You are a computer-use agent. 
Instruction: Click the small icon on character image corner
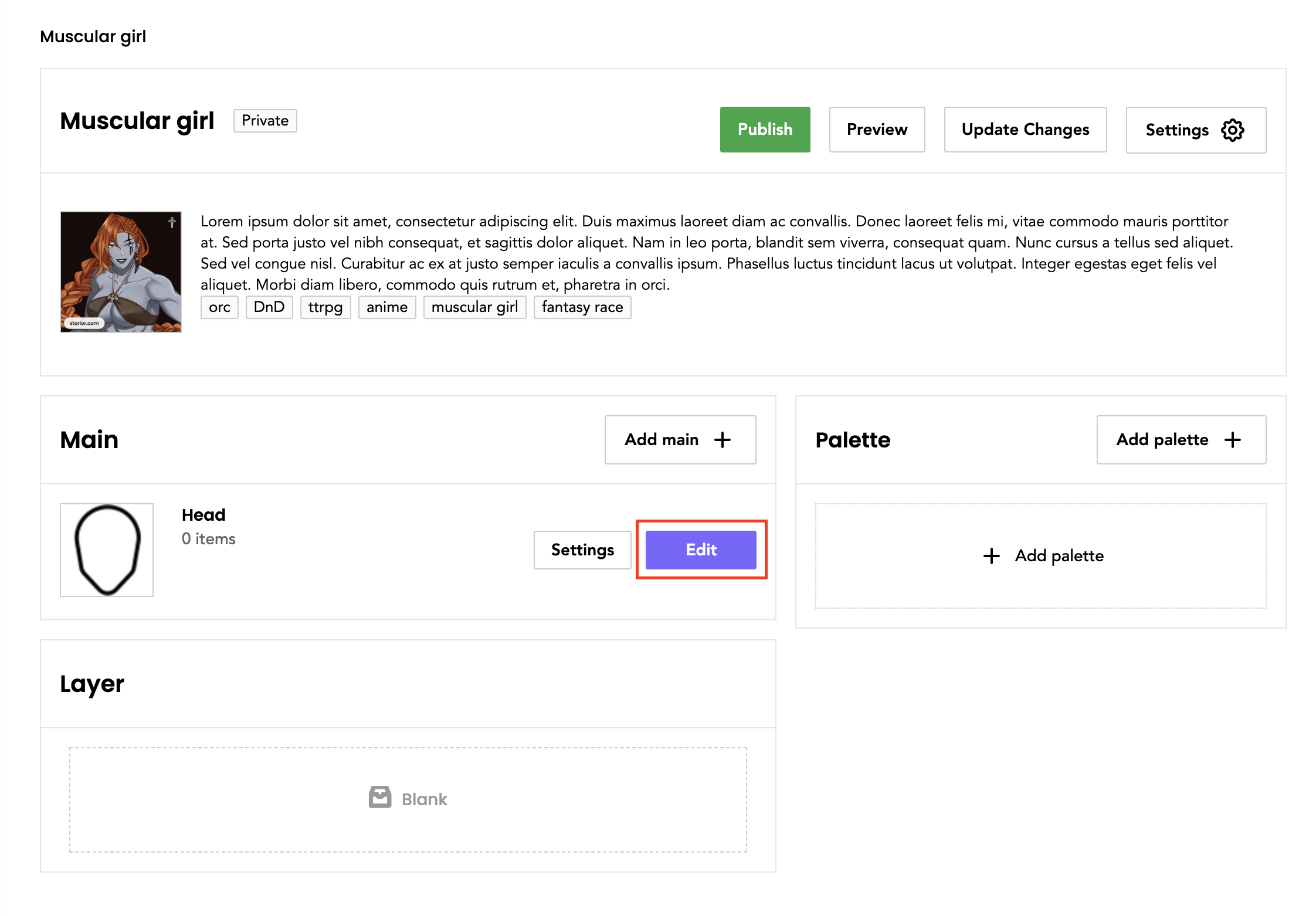(172, 222)
